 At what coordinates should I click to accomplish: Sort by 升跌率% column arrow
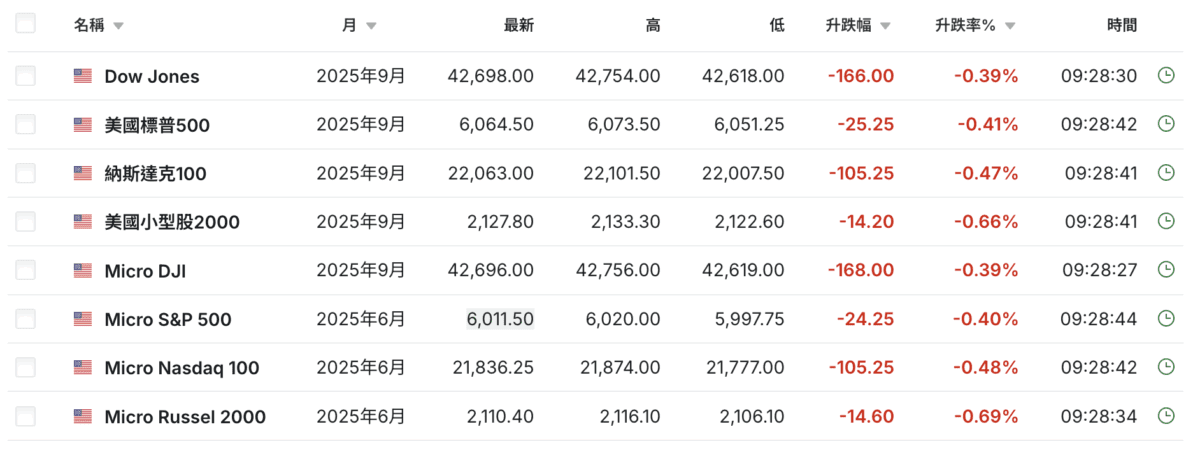coord(1010,27)
